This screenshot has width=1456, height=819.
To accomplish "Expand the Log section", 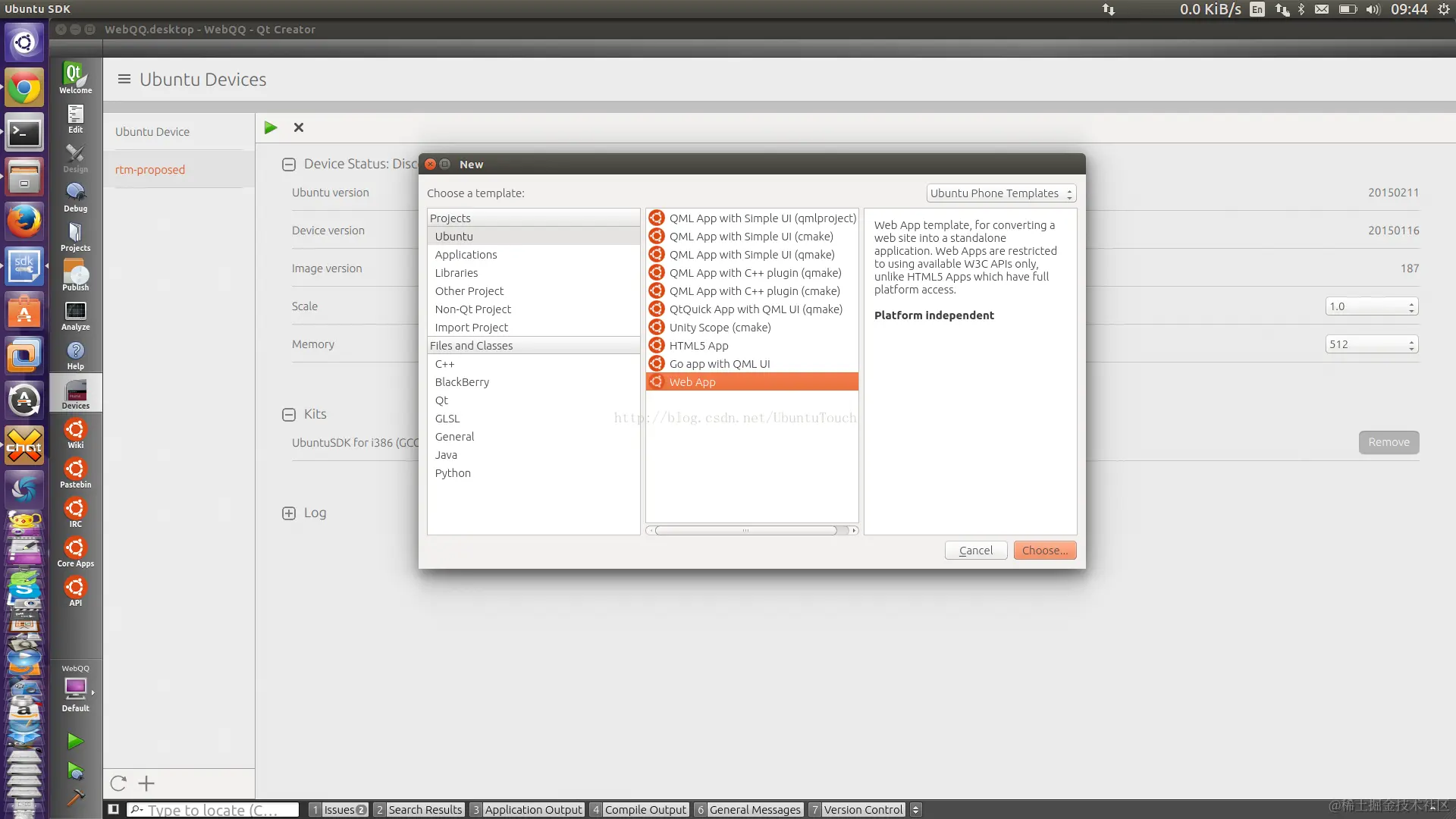I will [x=288, y=513].
